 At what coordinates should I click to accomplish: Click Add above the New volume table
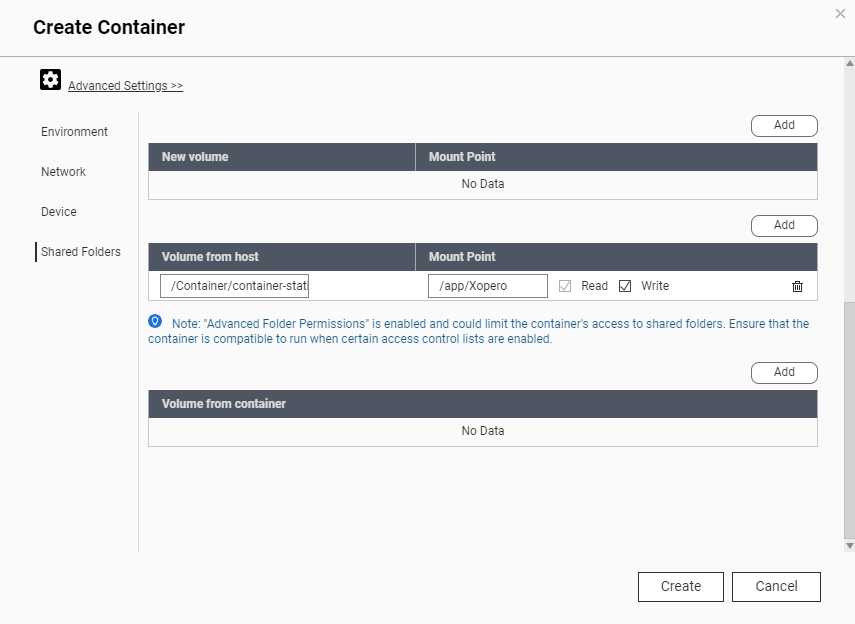[x=784, y=125]
